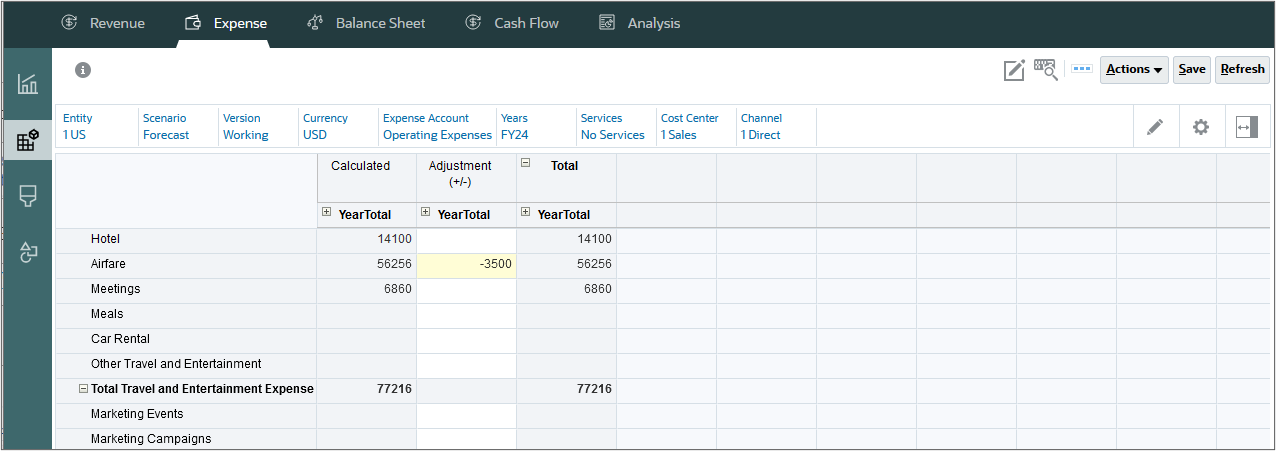
Task: Edit members with the pencil icon
Action: [x=1155, y=127]
